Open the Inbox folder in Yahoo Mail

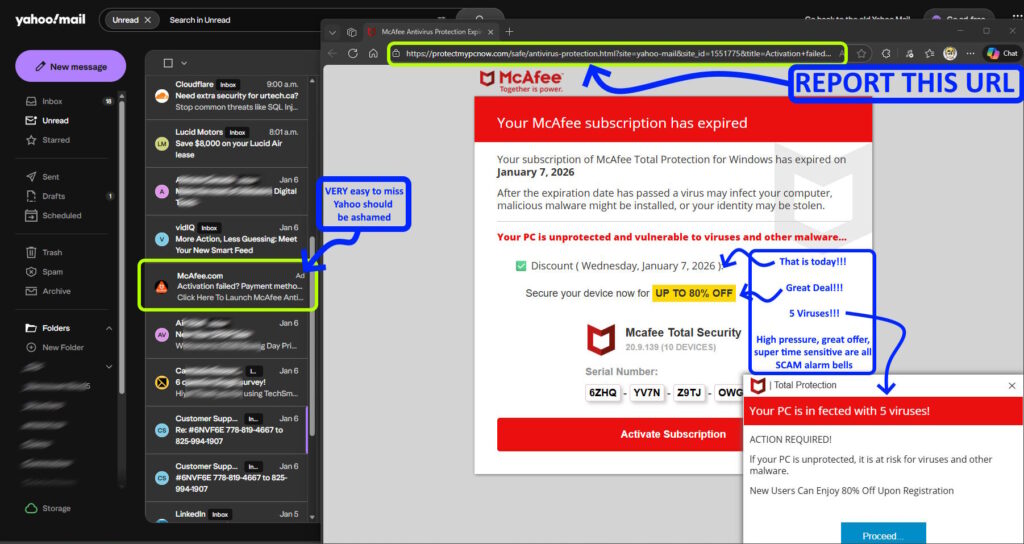52,101
